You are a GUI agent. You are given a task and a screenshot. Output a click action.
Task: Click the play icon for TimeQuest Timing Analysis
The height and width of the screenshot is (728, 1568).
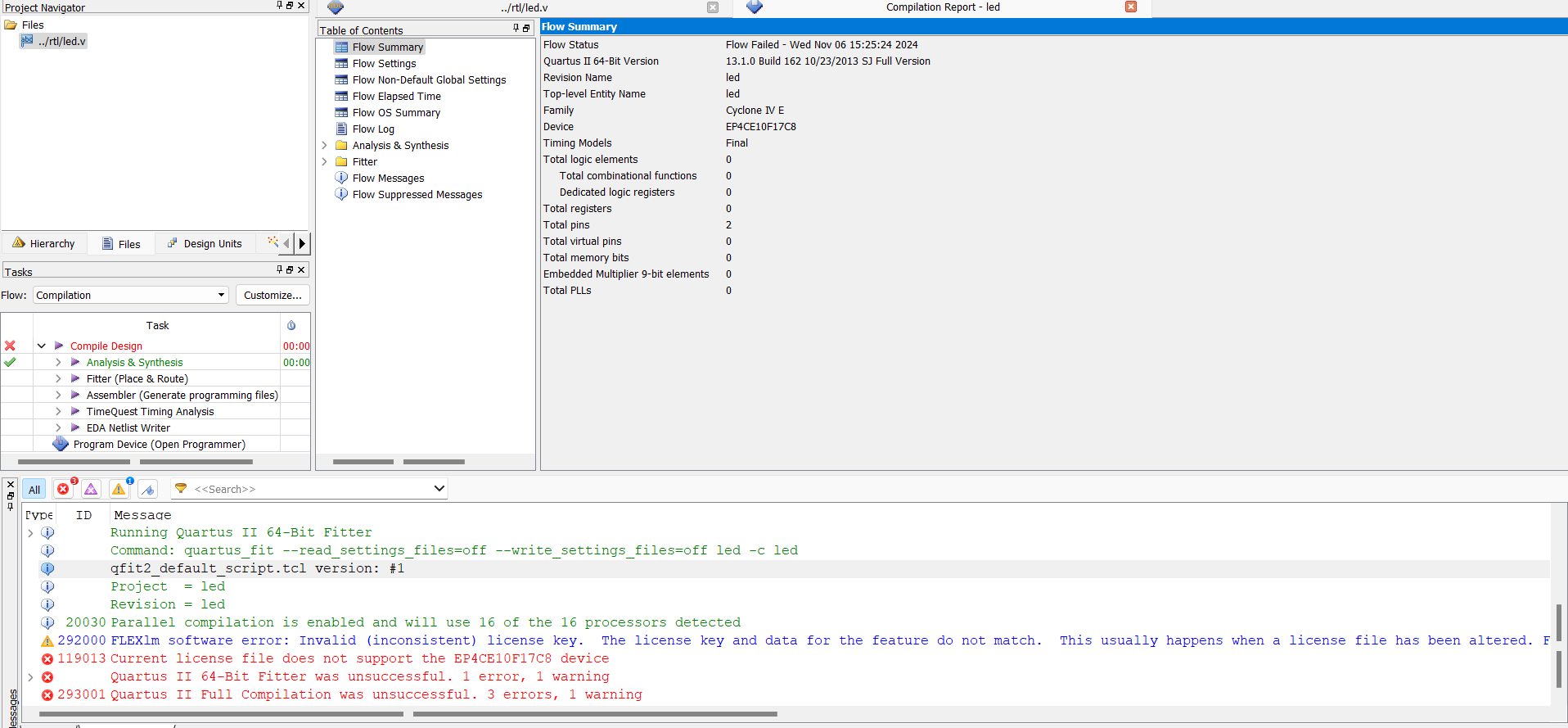point(75,411)
